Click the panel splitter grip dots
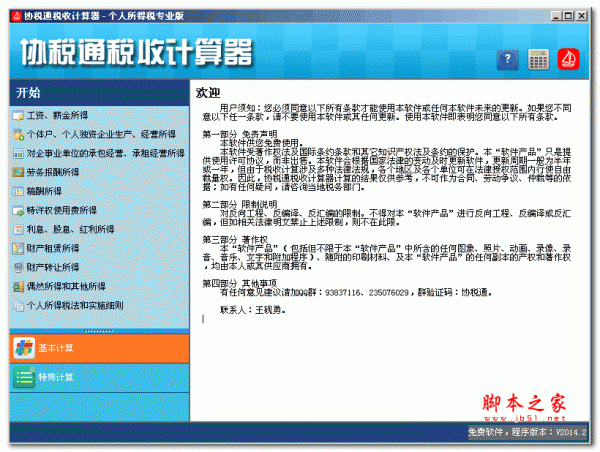Screen dimensions: 600x452 (x=99, y=331)
